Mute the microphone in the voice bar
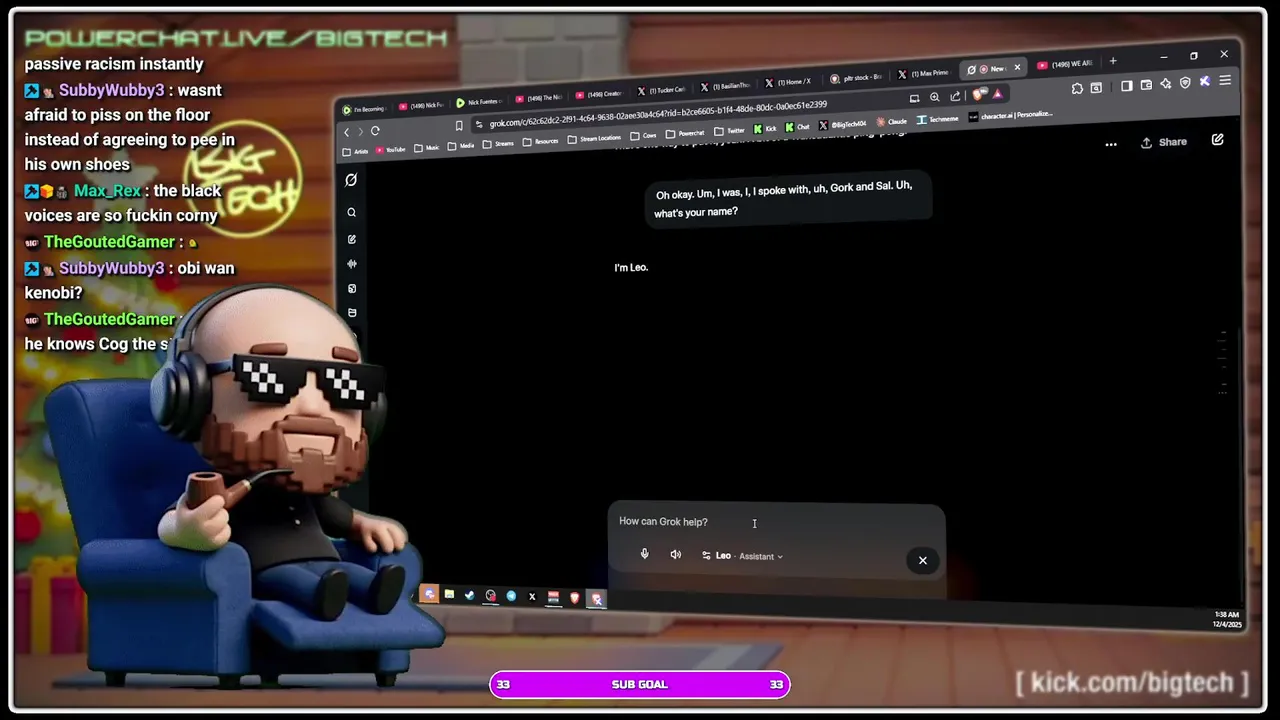 [x=644, y=554]
